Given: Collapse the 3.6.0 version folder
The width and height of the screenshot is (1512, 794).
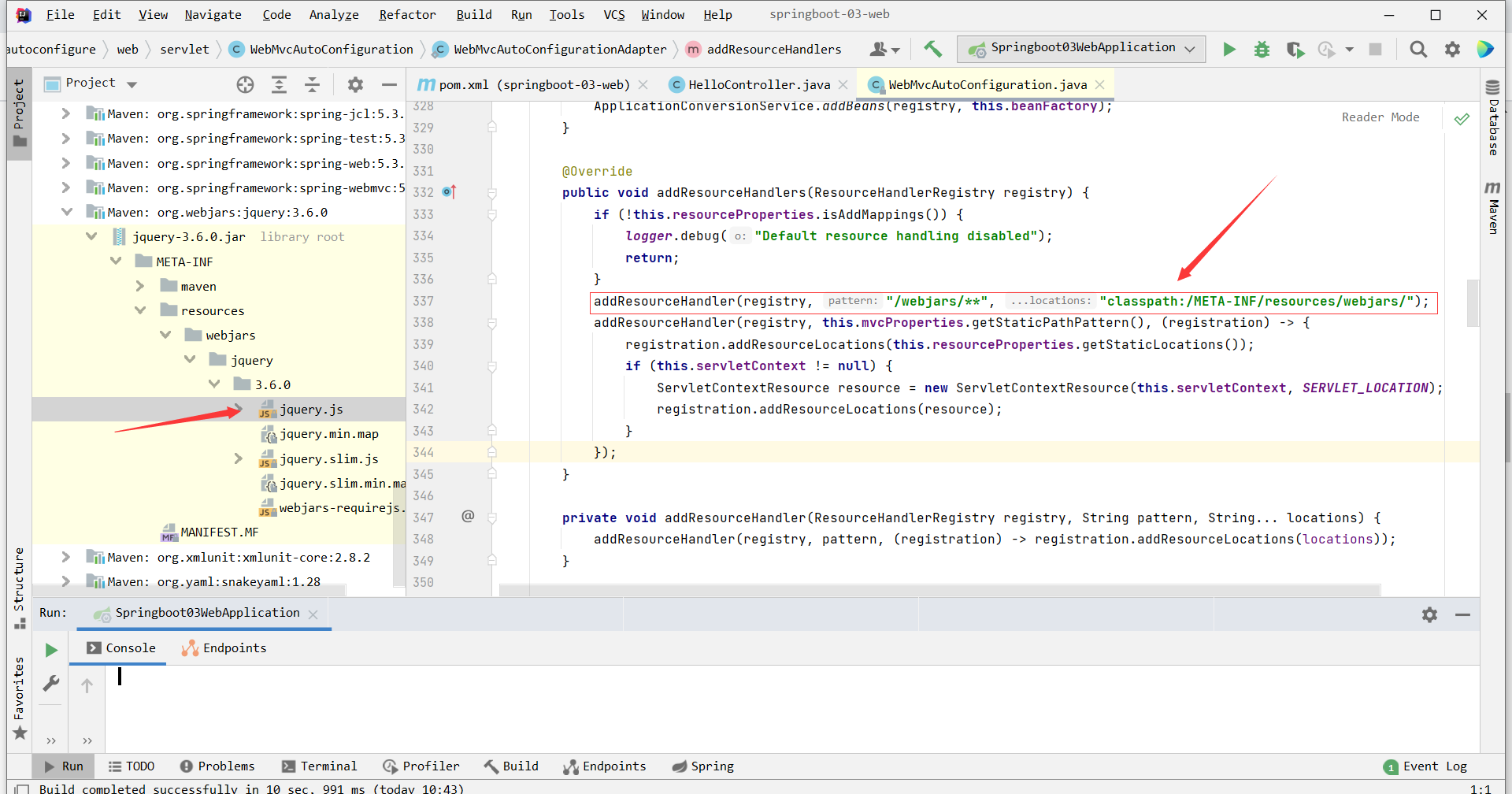Looking at the screenshot, I should coord(214,384).
